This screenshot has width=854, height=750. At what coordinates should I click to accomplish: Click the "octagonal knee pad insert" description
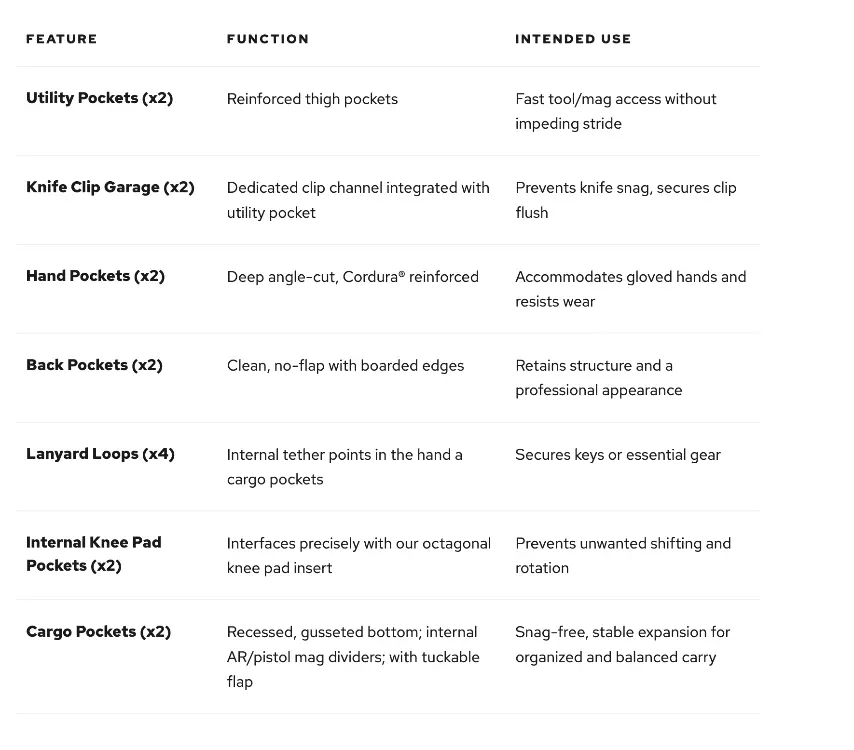pos(358,556)
